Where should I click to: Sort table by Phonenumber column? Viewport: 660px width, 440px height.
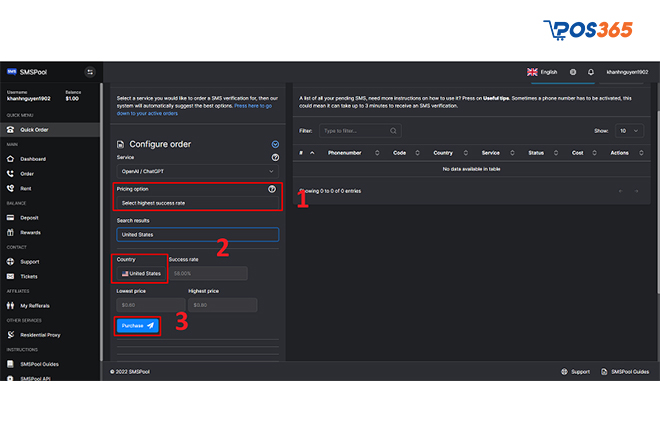(x=345, y=153)
